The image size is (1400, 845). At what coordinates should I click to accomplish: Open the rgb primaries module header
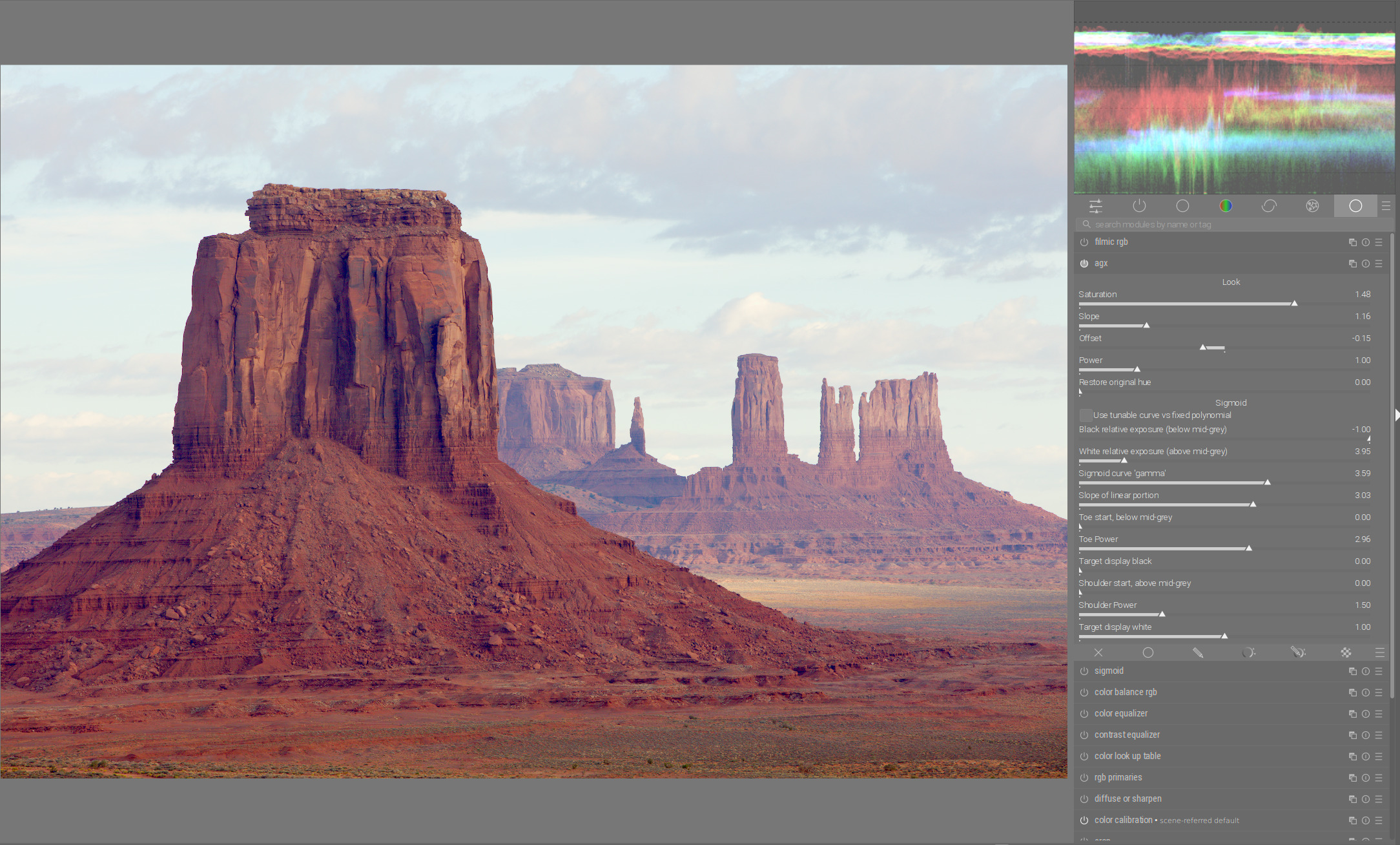(1118, 778)
